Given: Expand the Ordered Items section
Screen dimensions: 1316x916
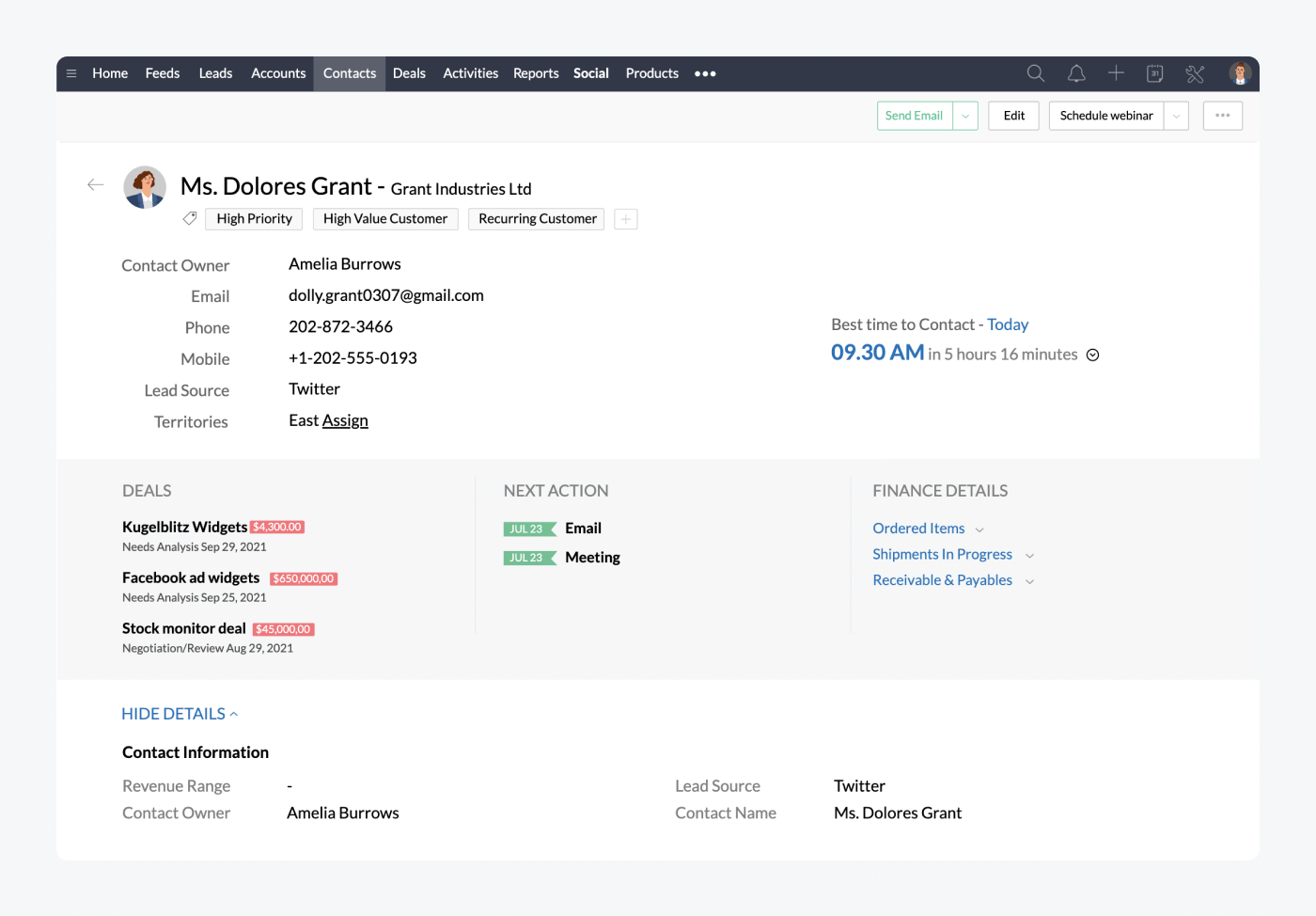Looking at the screenshot, I should [980, 529].
